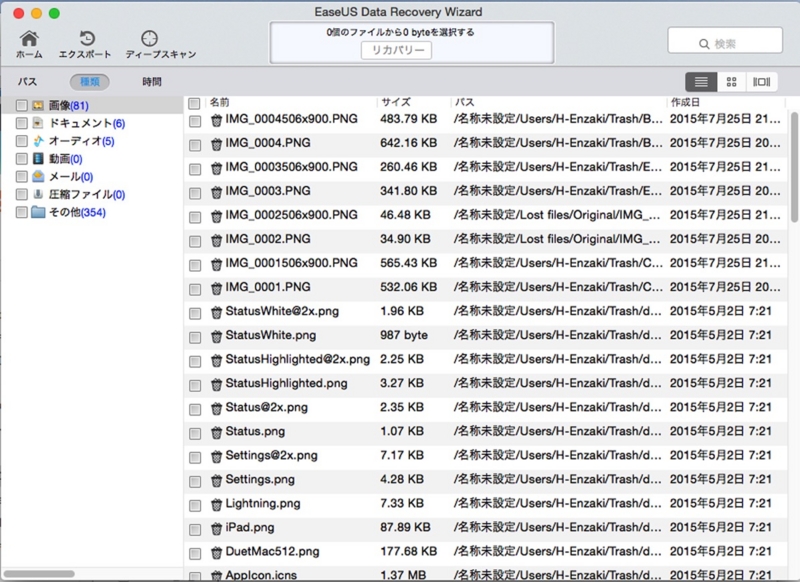This screenshot has width=800, height=582.
Task: Tick checkbox for IMG_0003506x900.PNG
Action: tap(195, 169)
